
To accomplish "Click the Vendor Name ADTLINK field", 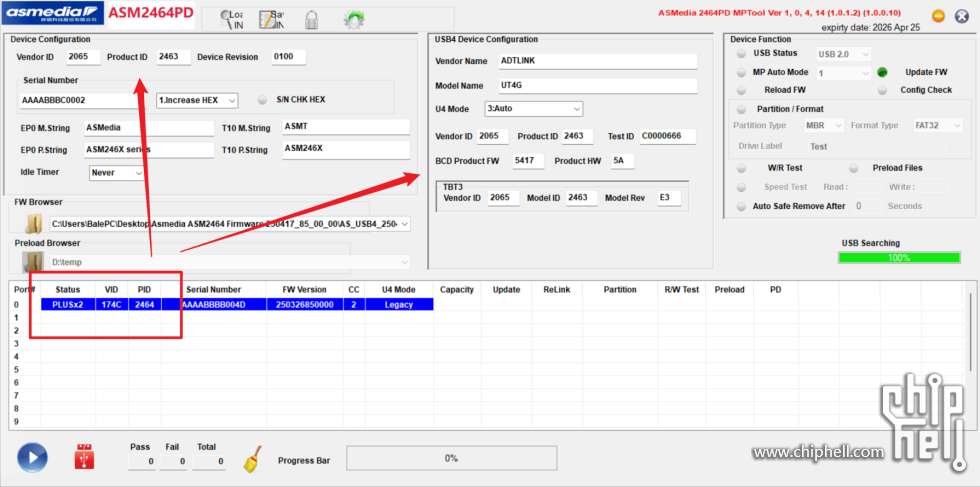I will coord(598,61).
